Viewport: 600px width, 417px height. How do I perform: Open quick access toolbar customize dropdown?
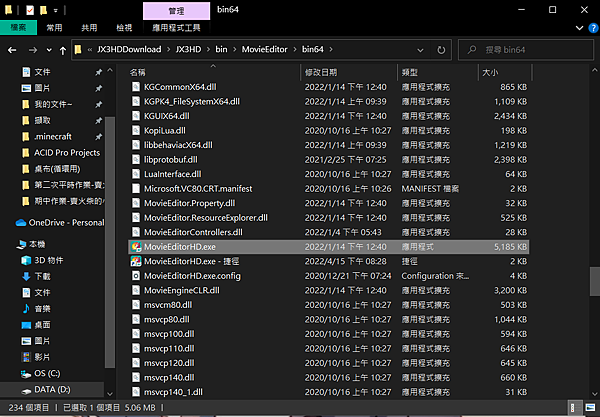pyautogui.click(x=55, y=11)
